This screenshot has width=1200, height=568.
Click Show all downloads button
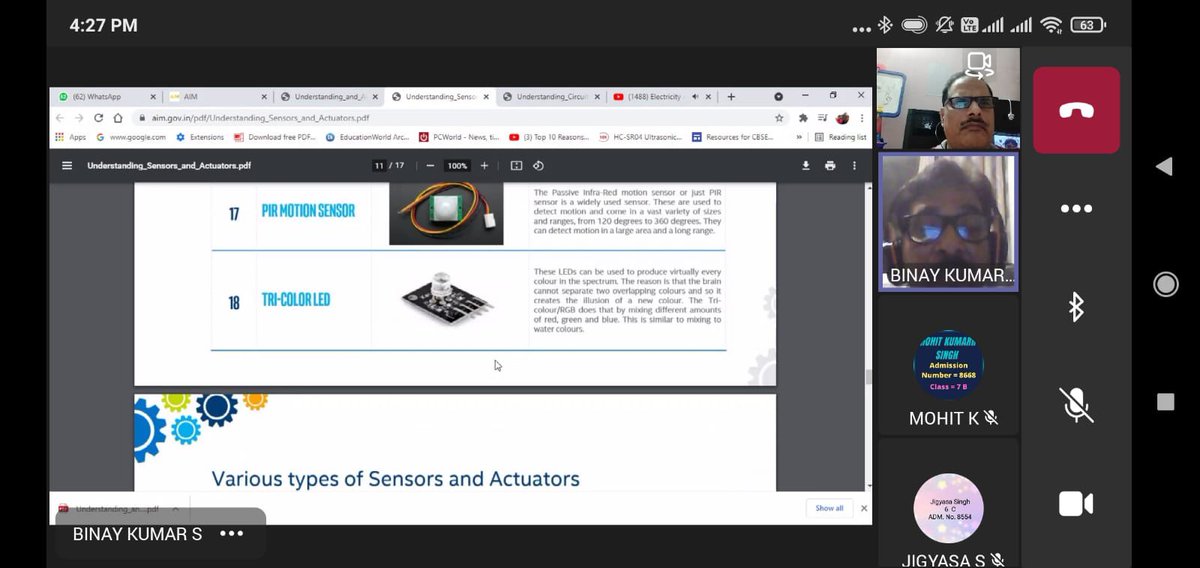[829, 508]
